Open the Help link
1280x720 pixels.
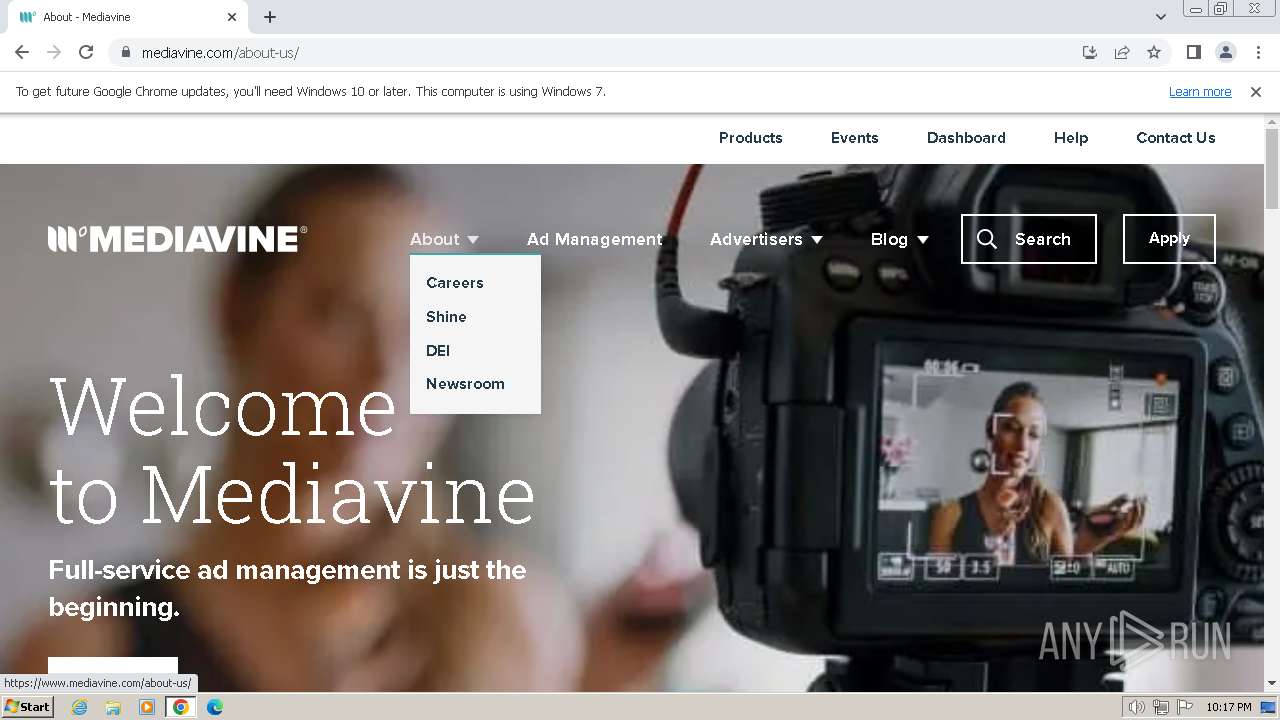[1071, 138]
